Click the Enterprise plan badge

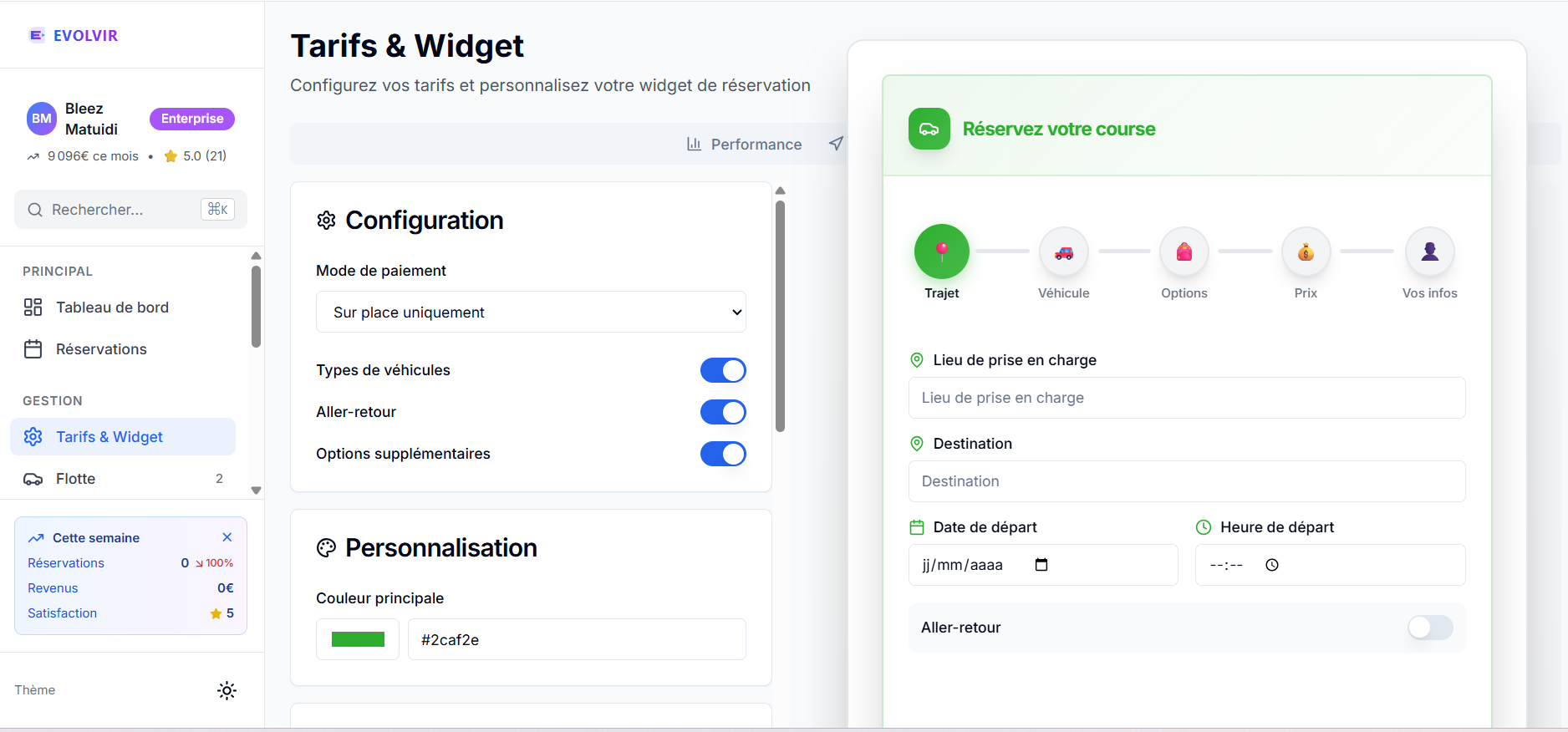tap(192, 119)
